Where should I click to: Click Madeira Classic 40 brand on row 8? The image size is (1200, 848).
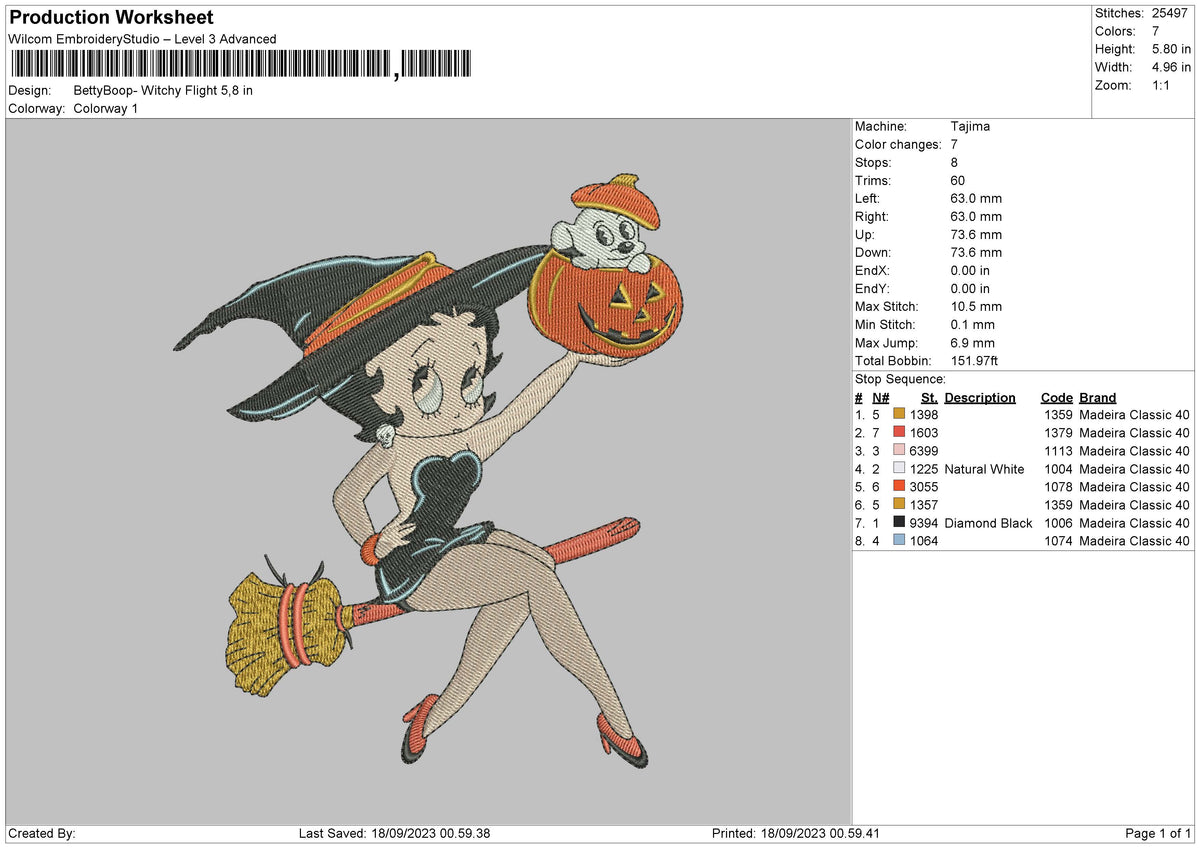click(1134, 540)
